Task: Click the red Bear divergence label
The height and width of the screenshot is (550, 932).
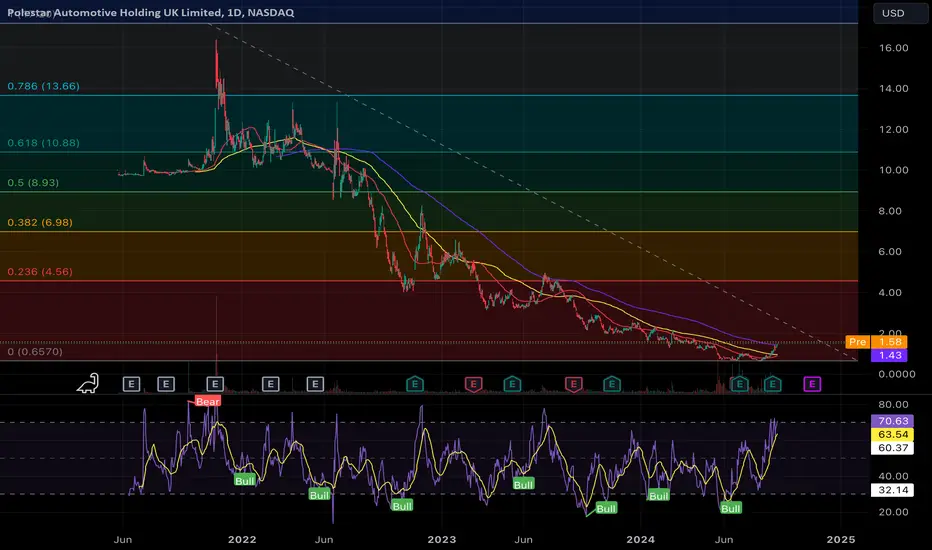Action: pyautogui.click(x=208, y=401)
